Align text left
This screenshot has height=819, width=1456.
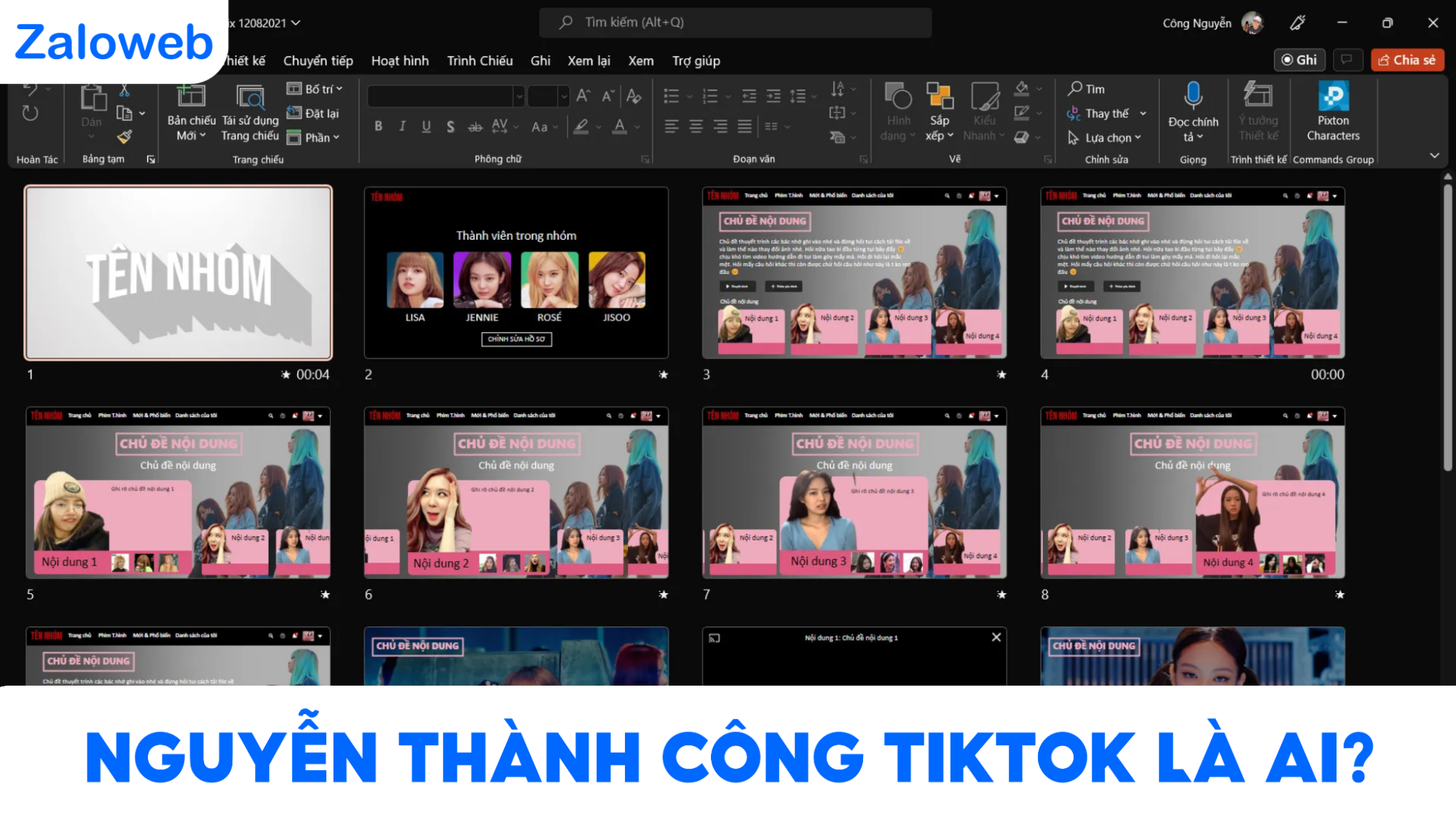672,127
